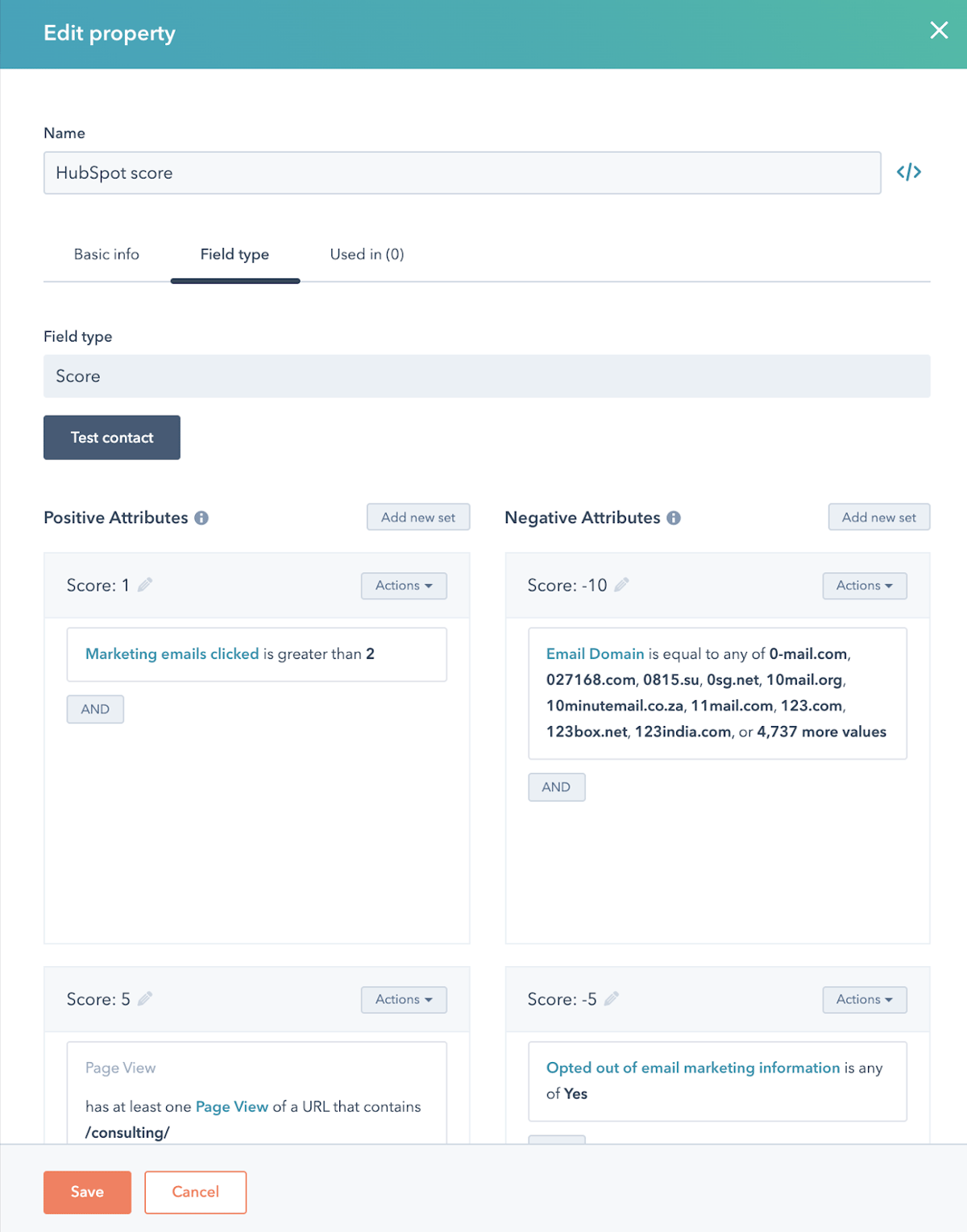Screen dimensions: 967x1232
Task: Close the Edit property dialog
Action: pos(938,31)
